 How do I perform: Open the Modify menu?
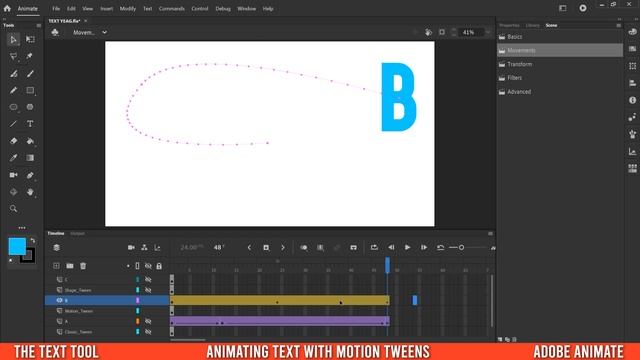128,9
